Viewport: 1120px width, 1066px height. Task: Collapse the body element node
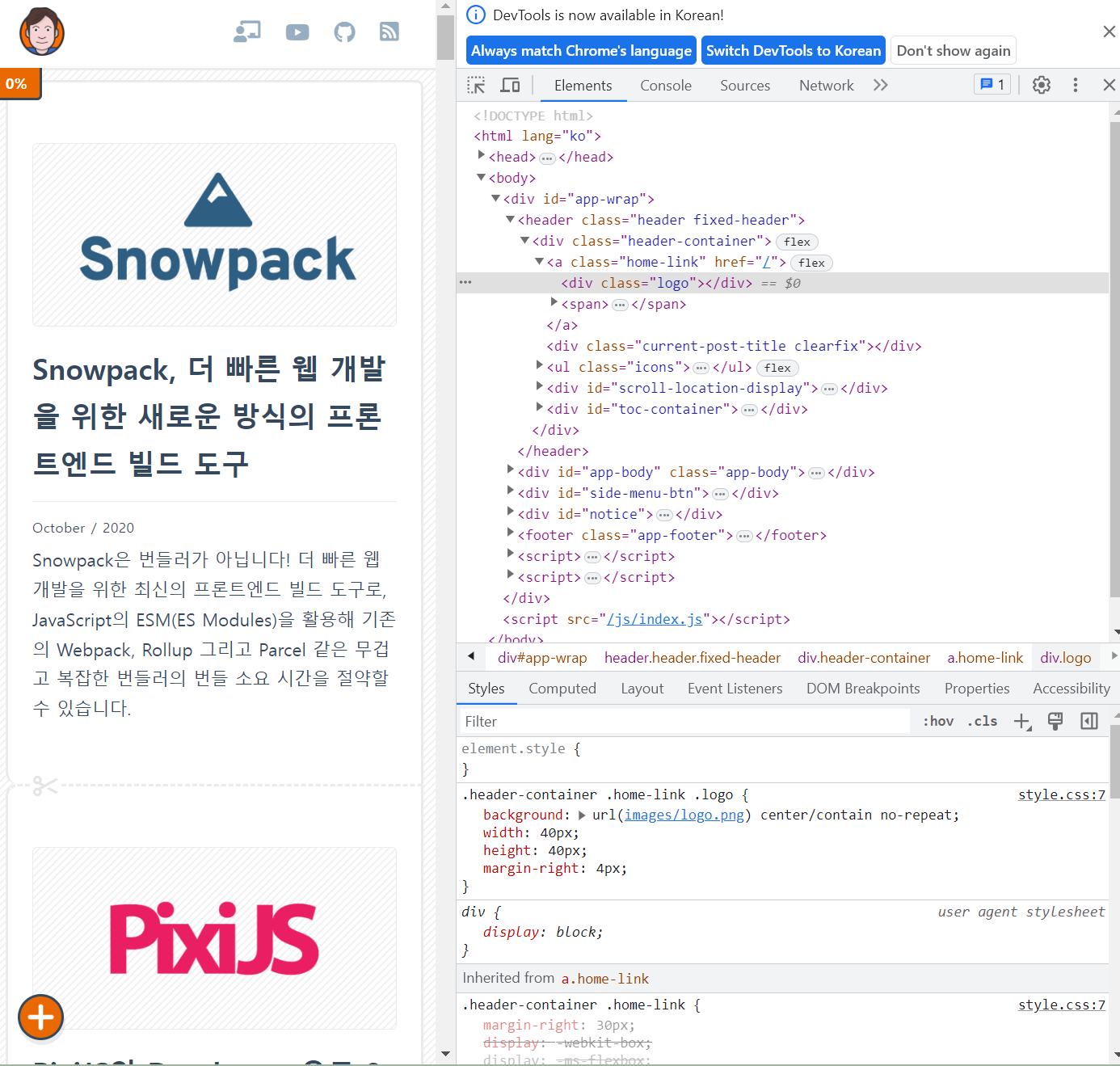(x=482, y=177)
